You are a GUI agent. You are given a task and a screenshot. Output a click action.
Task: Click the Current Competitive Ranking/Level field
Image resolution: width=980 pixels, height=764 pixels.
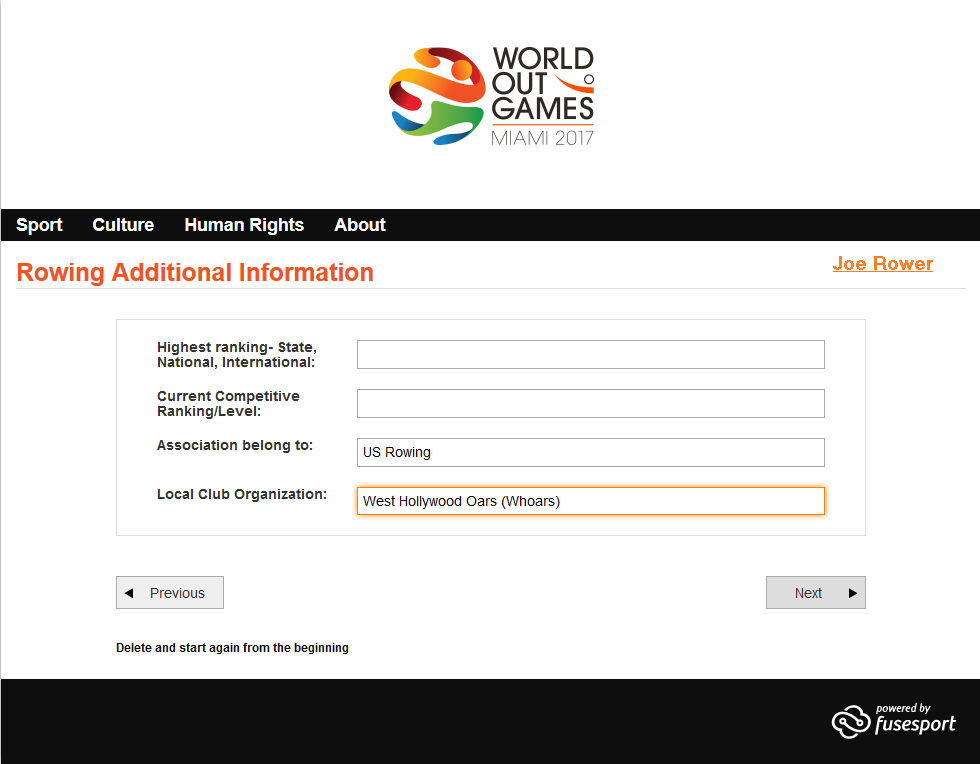(x=590, y=403)
